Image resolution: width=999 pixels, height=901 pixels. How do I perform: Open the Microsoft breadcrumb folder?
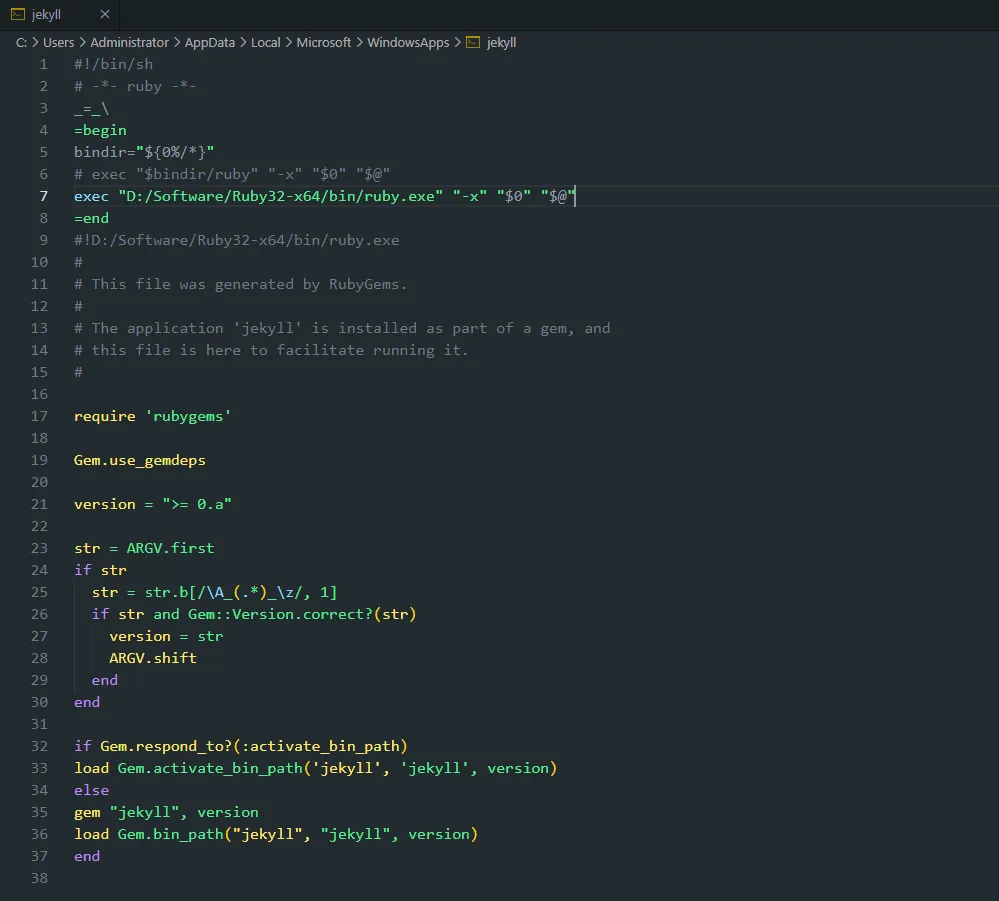(324, 43)
